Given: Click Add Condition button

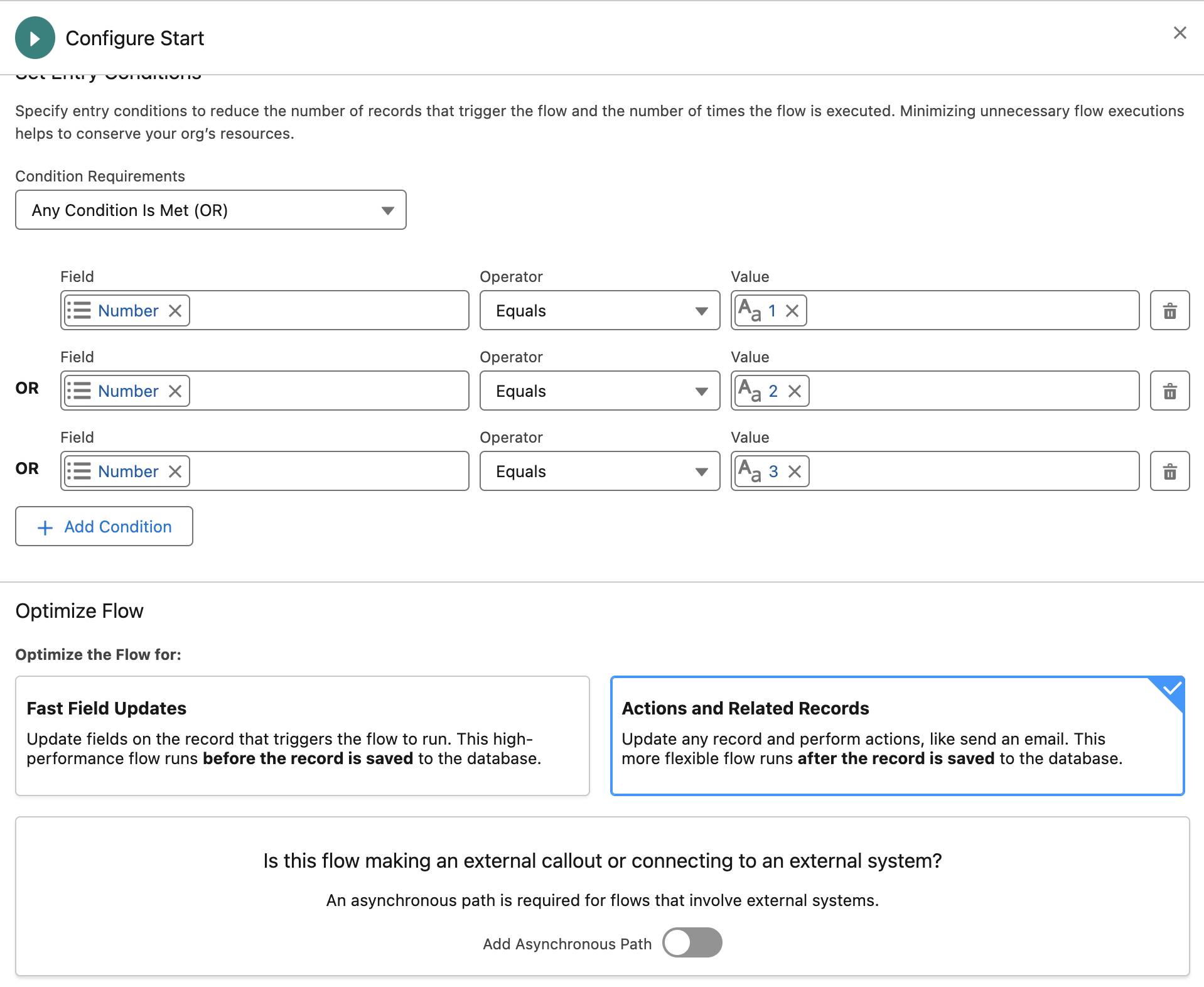Looking at the screenshot, I should pyautogui.click(x=104, y=526).
